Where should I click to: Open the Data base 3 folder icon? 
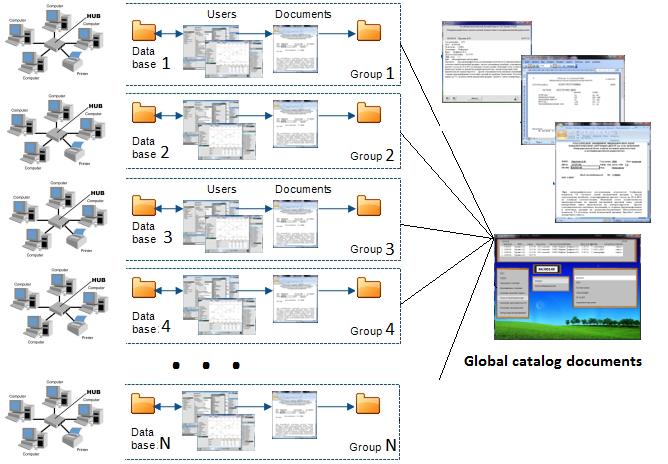tap(145, 207)
